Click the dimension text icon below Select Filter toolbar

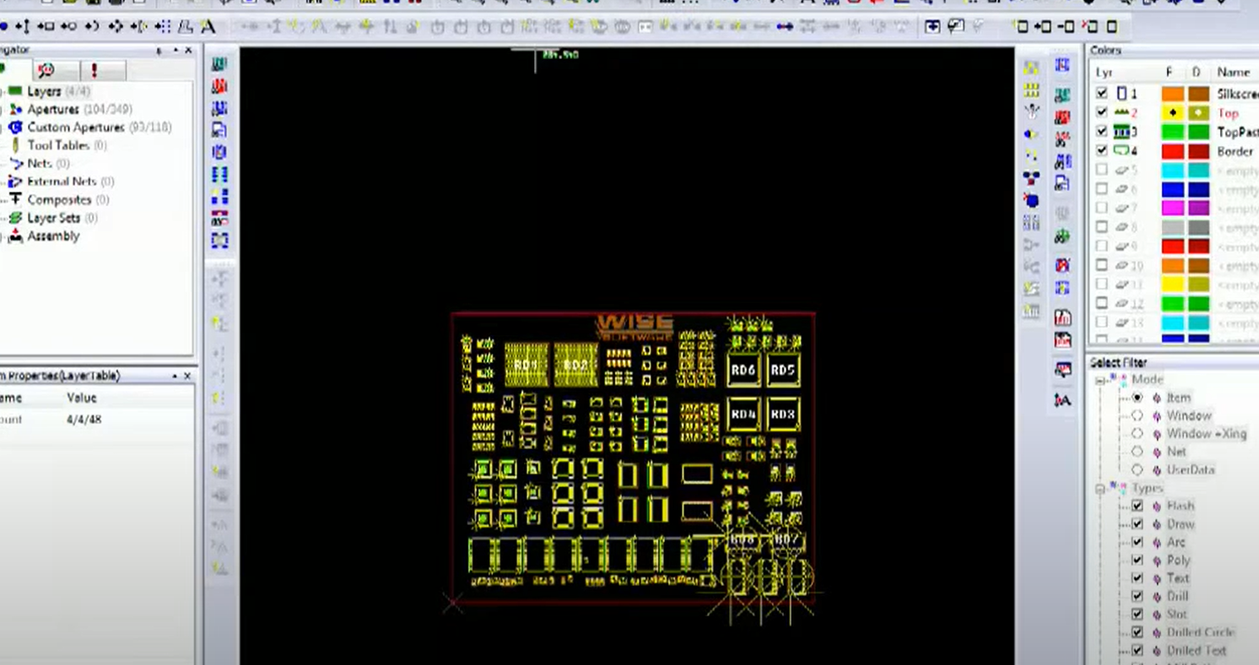[x=1062, y=400]
